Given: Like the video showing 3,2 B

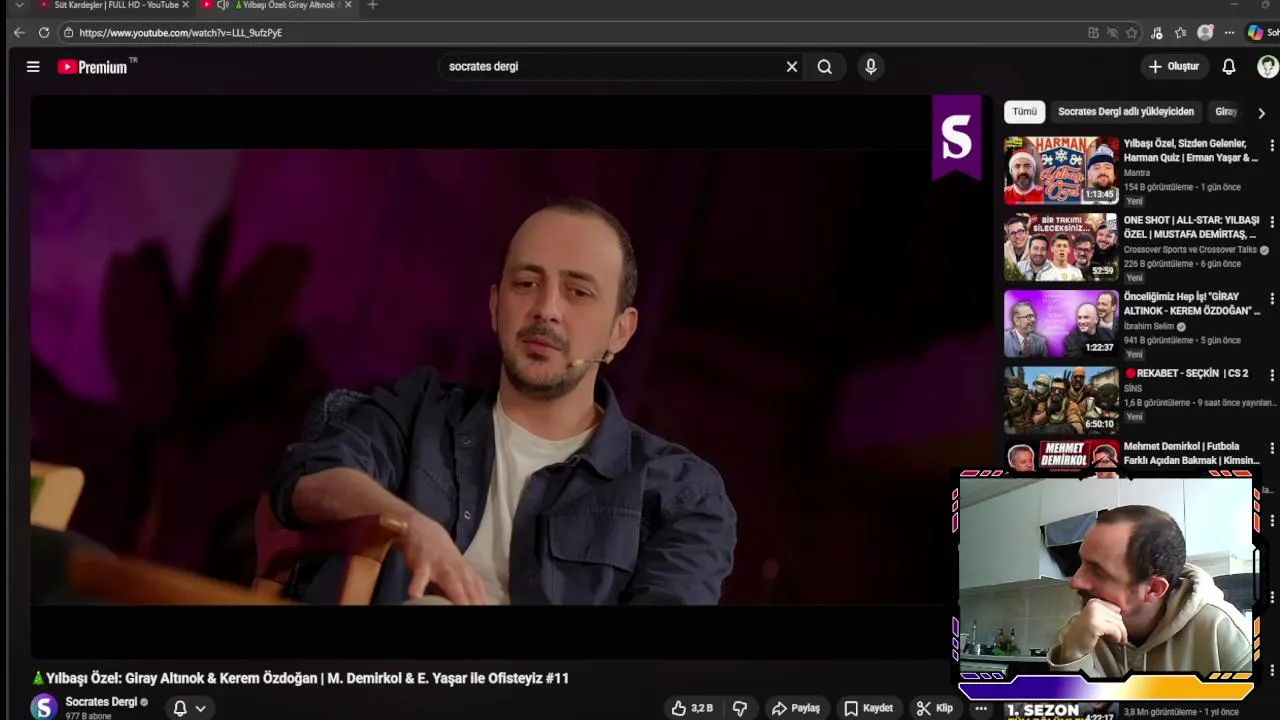Looking at the screenshot, I should [x=693, y=708].
